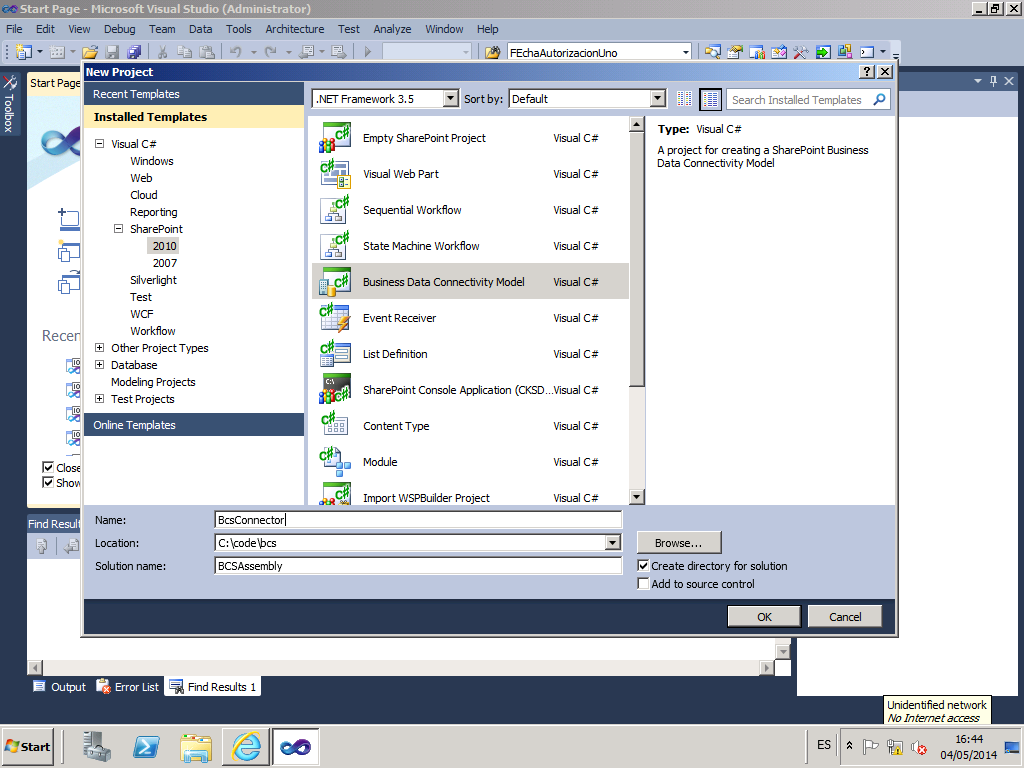Open the Sort by dropdown
The width and height of the screenshot is (1024, 768).
click(x=657, y=99)
